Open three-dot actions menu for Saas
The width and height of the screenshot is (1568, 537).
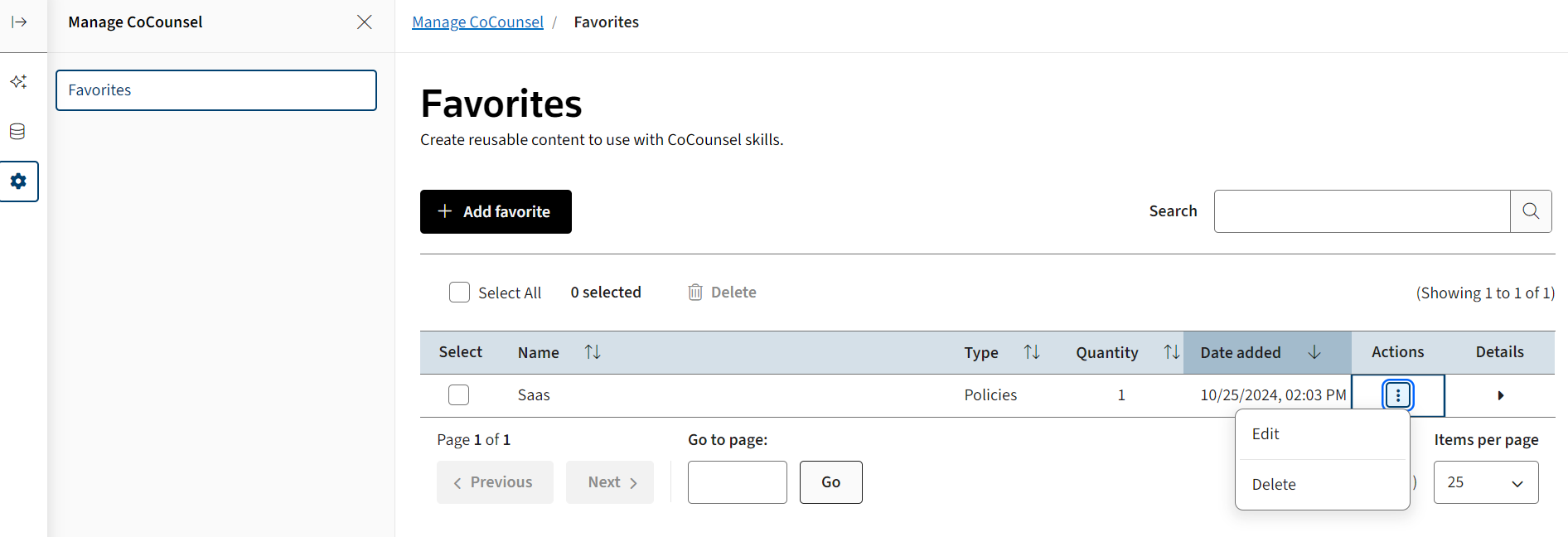[1397, 395]
